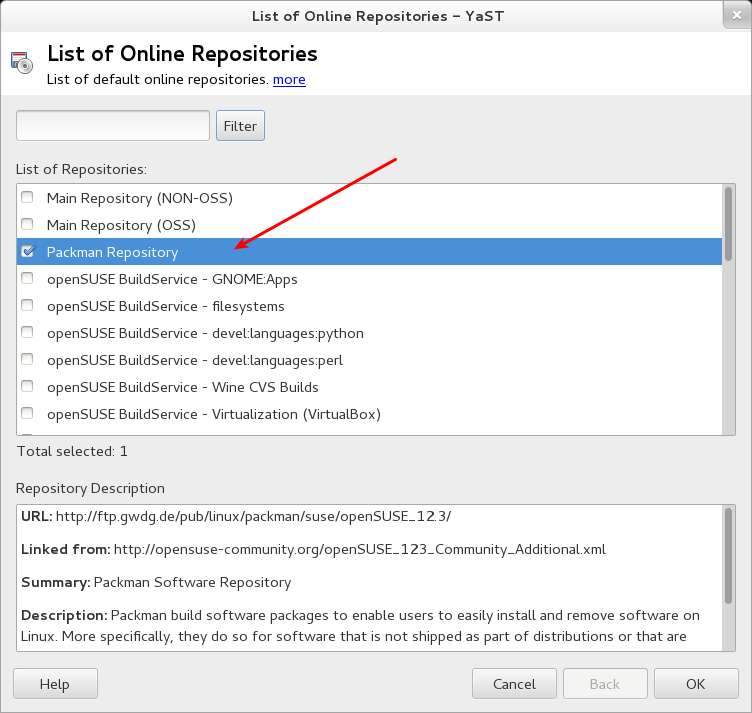Select the 'Main Repository (OSS)' row text

(121, 225)
